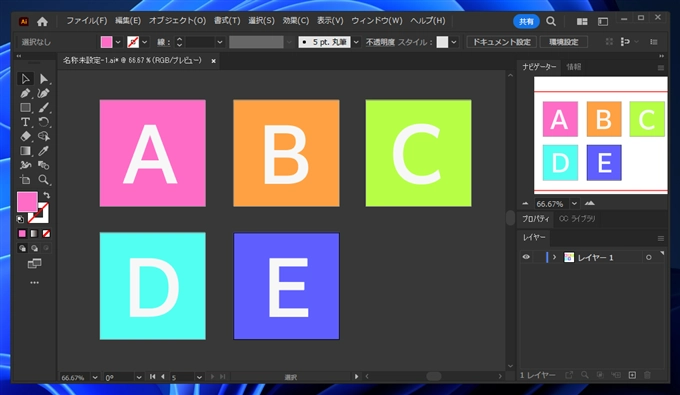Switch to 情報 panel tab
Viewport: 680px width, 395px height.
(574, 67)
